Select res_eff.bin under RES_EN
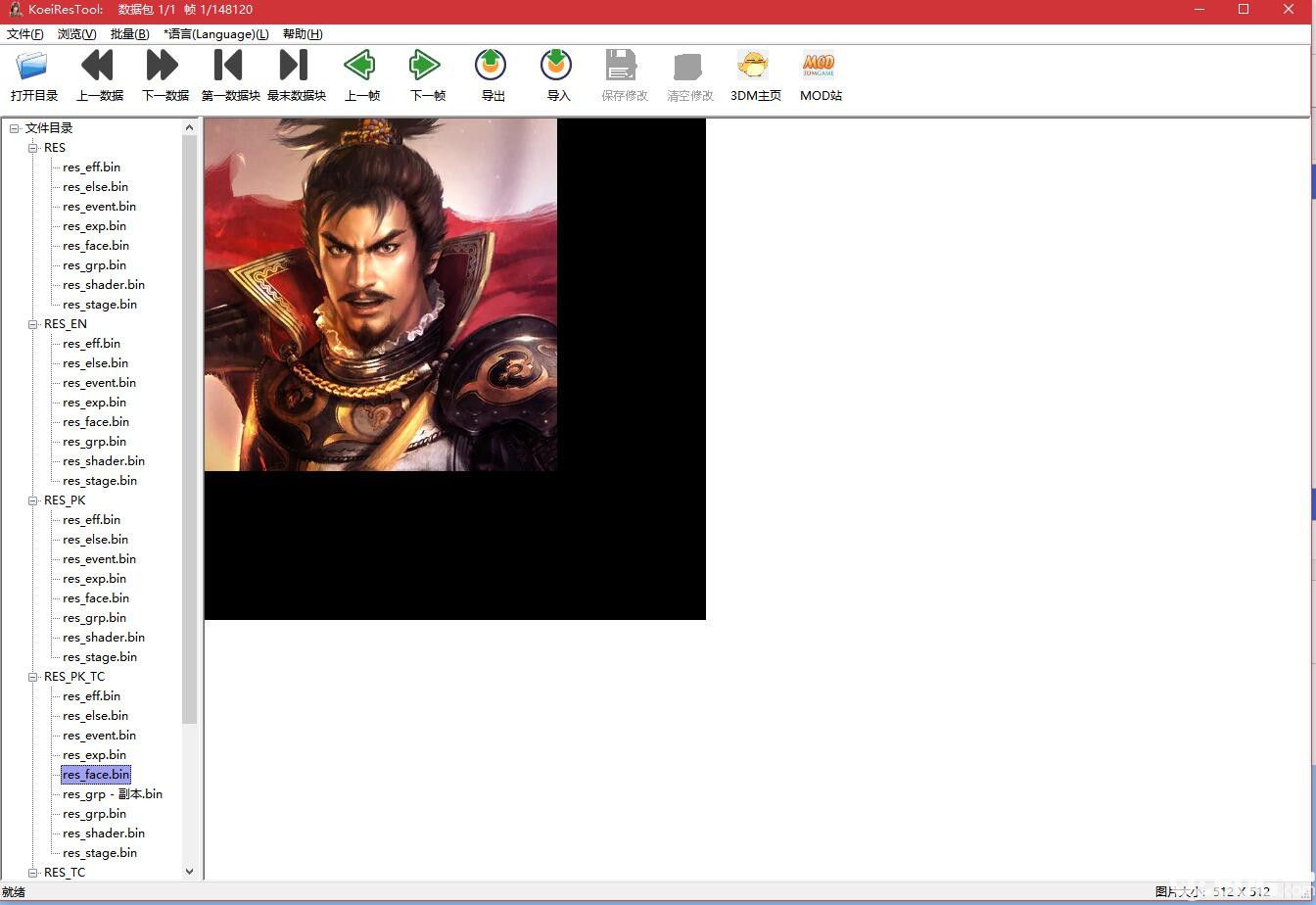Screen dimensions: 1316x905 click(x=92, y=344)
